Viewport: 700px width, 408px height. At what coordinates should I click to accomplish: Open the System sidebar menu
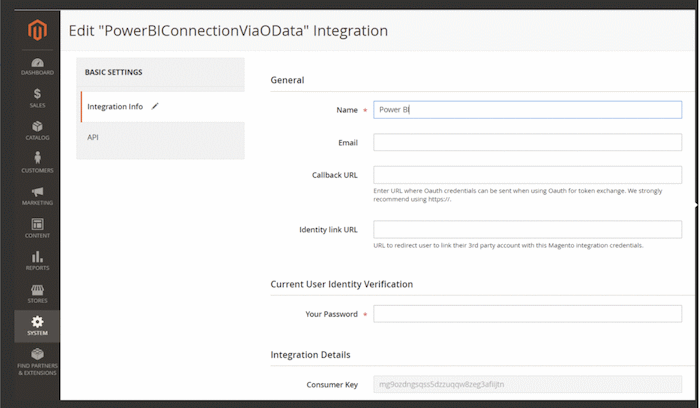pyautogui.click(x=37, y=326)
